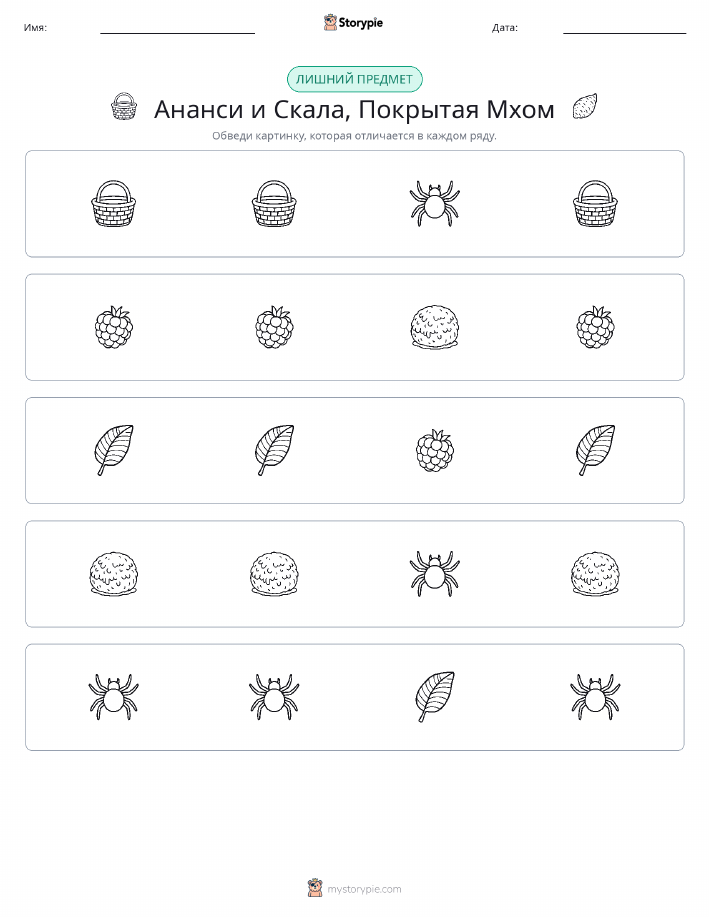Click the last leaf in row three
The image size is (709, 917).
tap(595, 450)
